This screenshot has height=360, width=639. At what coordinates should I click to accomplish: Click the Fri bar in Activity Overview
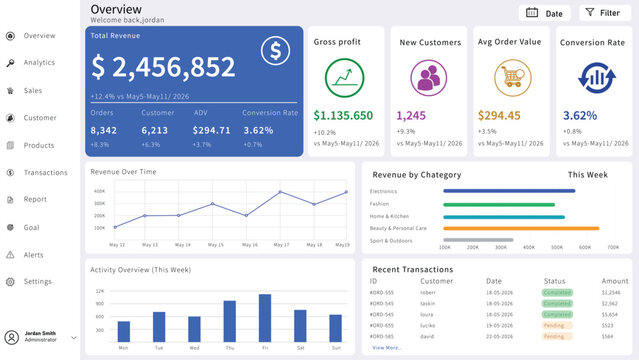pyautogui.click(x=265, y=318)
